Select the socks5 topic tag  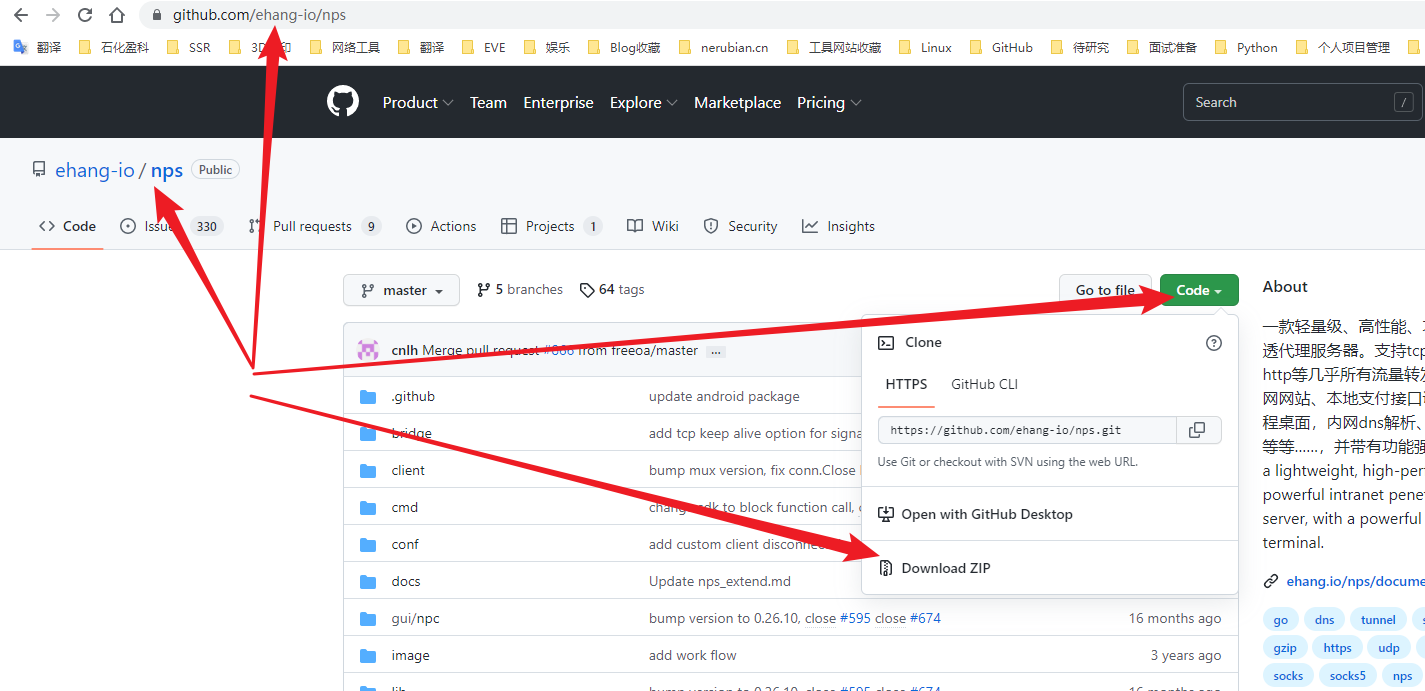[1347, 676]
